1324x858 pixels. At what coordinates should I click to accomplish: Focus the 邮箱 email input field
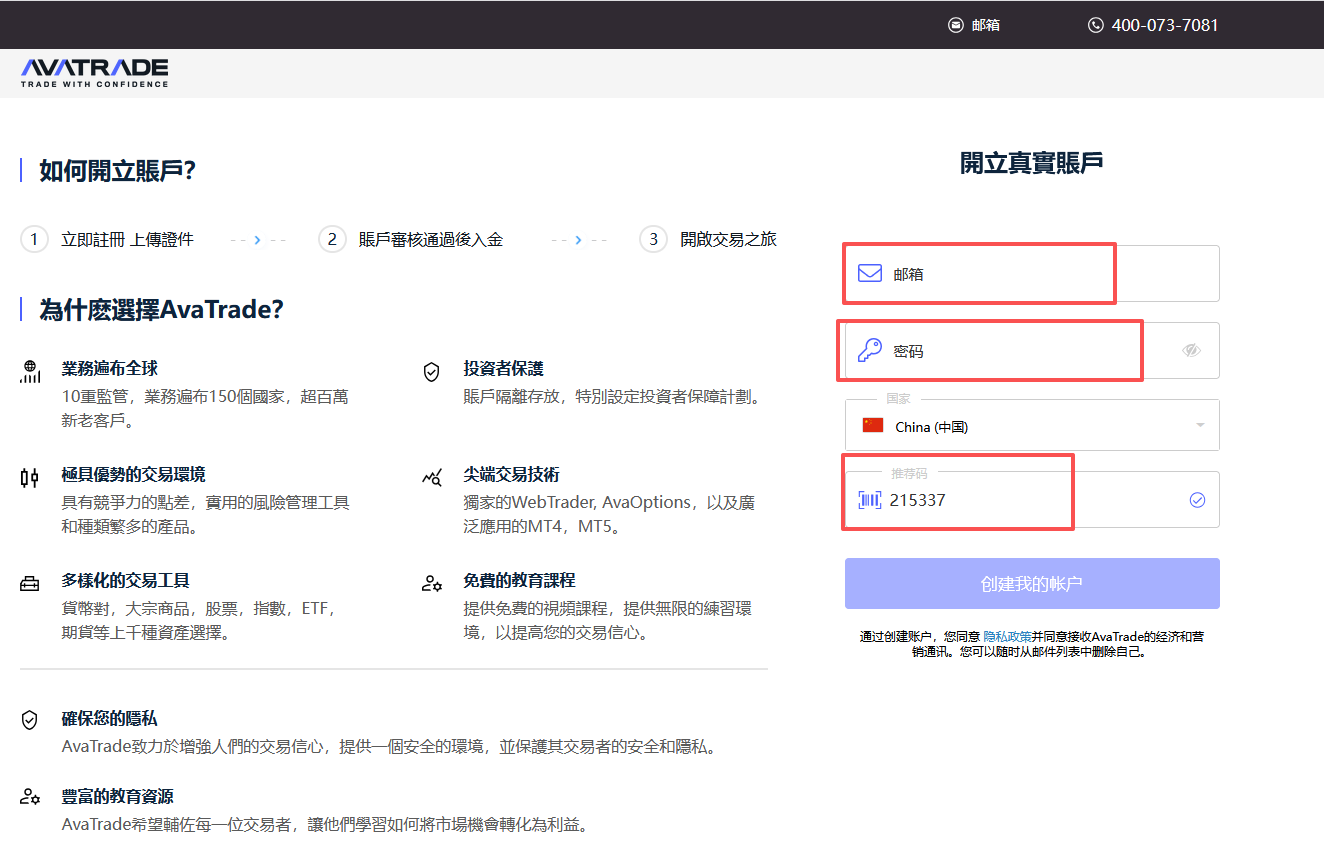pyautogui.click(x=1032, y=273)
